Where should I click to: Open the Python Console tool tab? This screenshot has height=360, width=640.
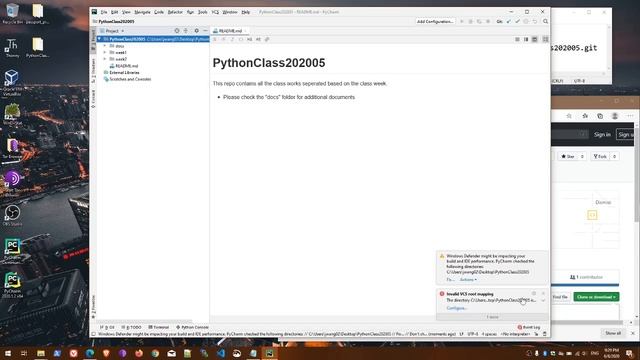pos(192,327)
